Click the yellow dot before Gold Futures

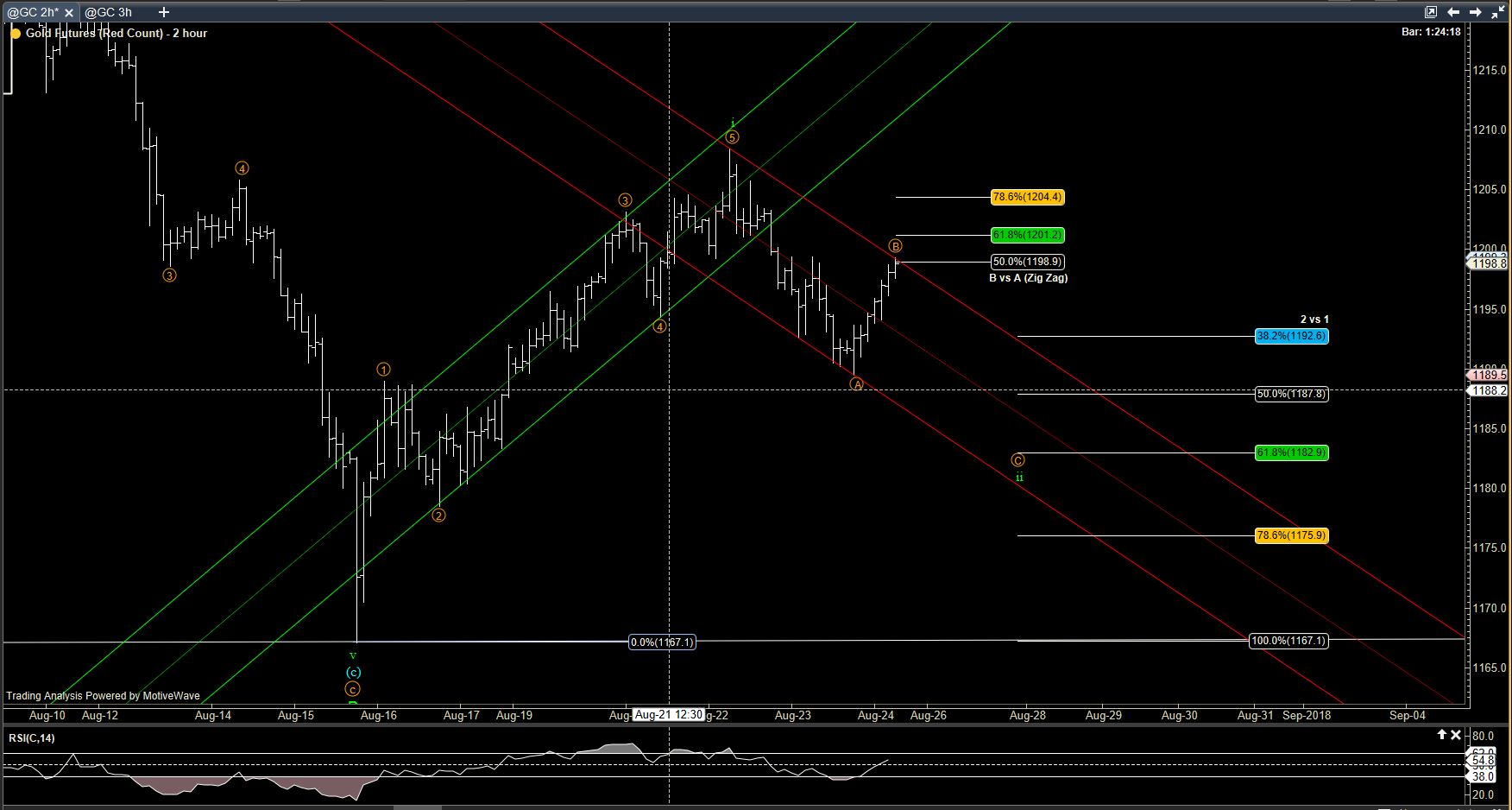pos(15,33)
